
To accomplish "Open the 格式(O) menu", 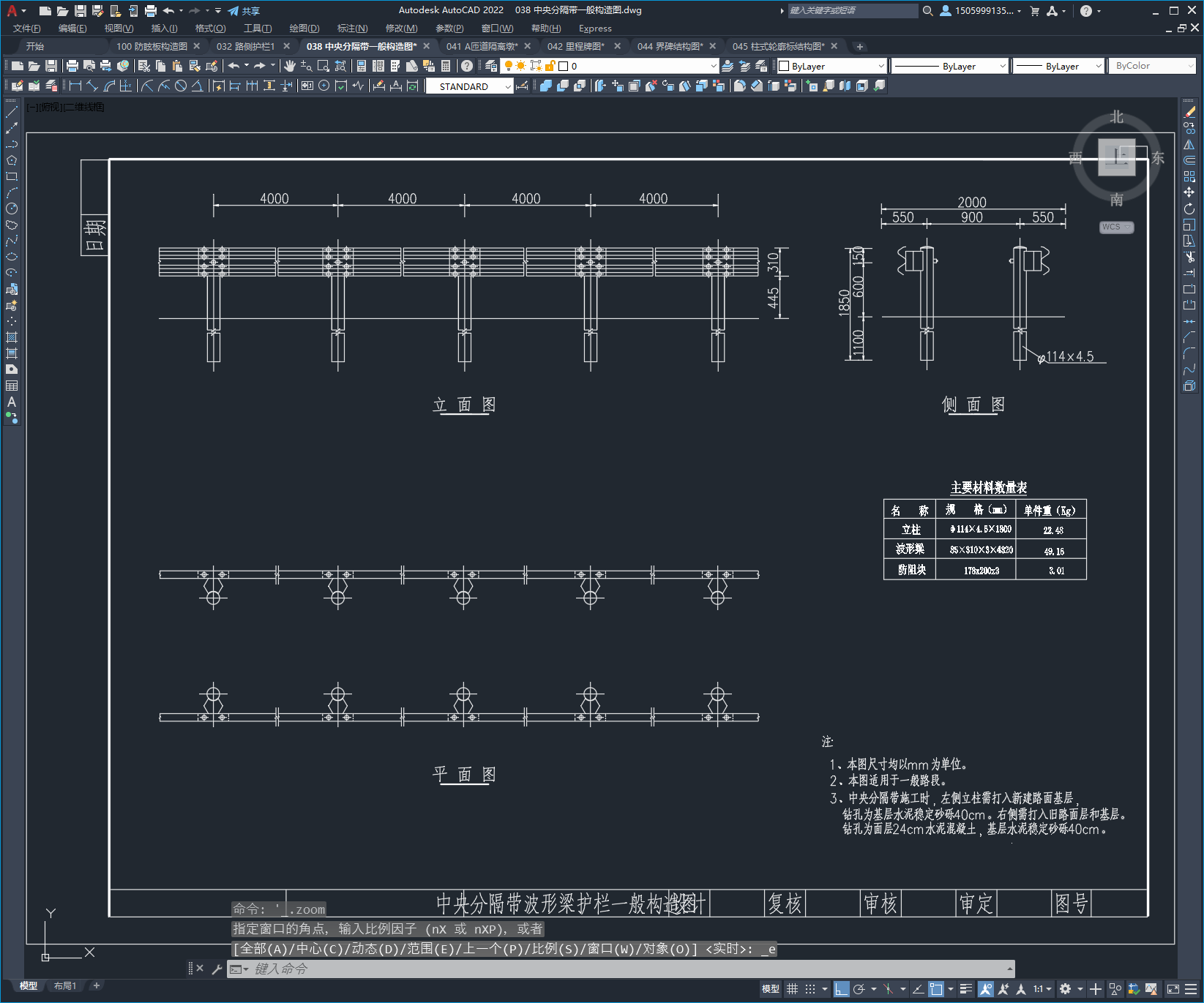I will coord(210,29).
